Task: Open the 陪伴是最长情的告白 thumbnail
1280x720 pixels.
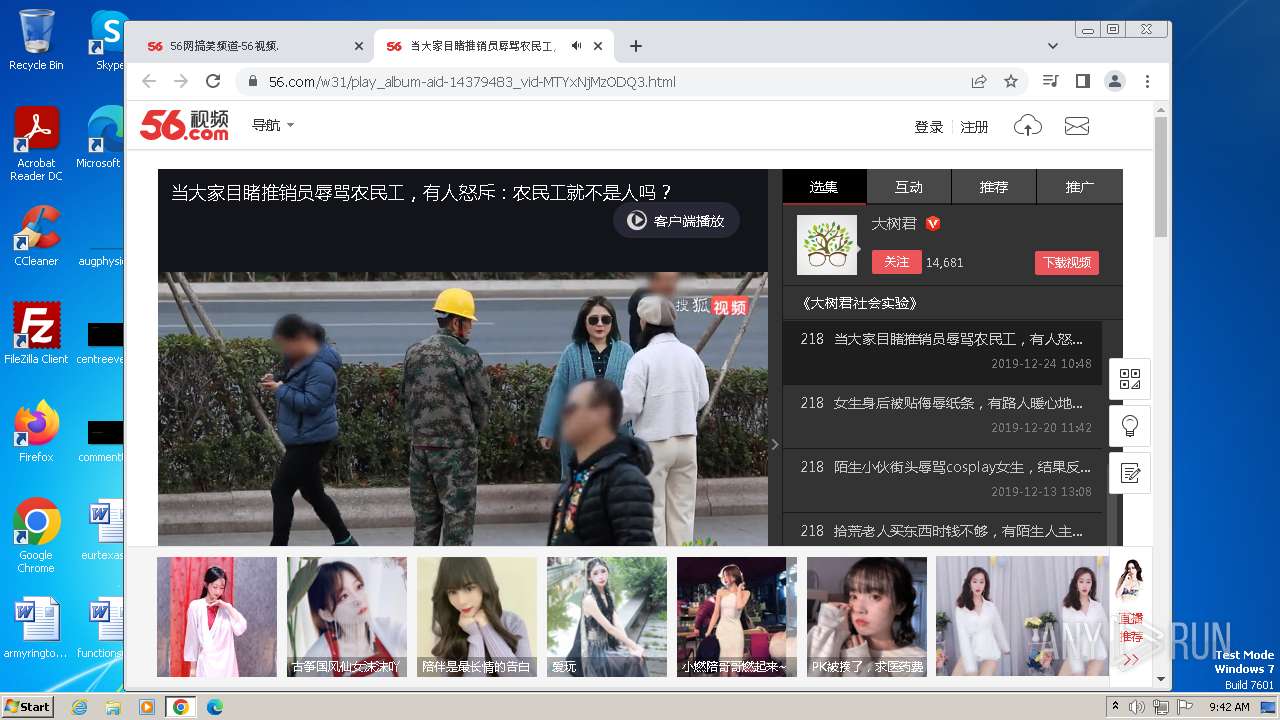Action: [x=477, y=617]
